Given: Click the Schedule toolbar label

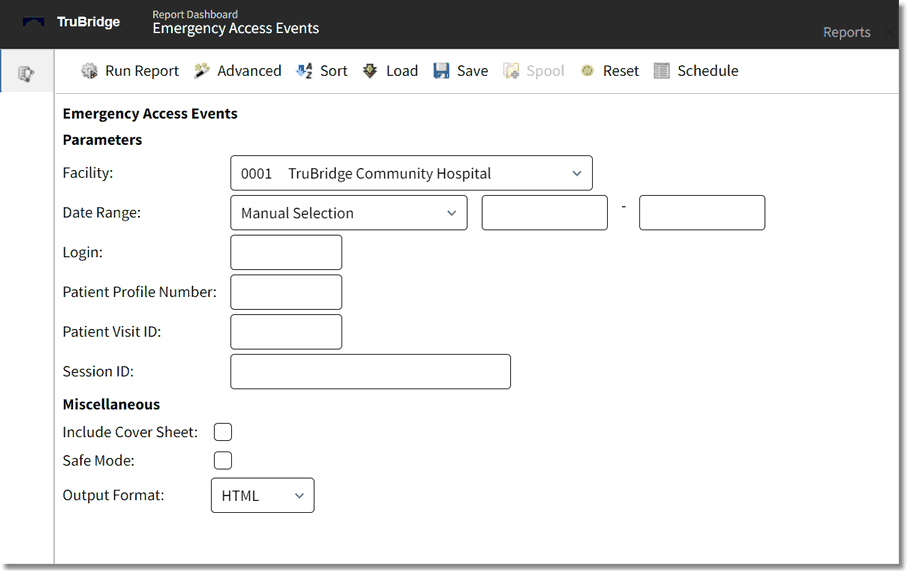Looking at the screenshot, I should [x=708, y=71].
